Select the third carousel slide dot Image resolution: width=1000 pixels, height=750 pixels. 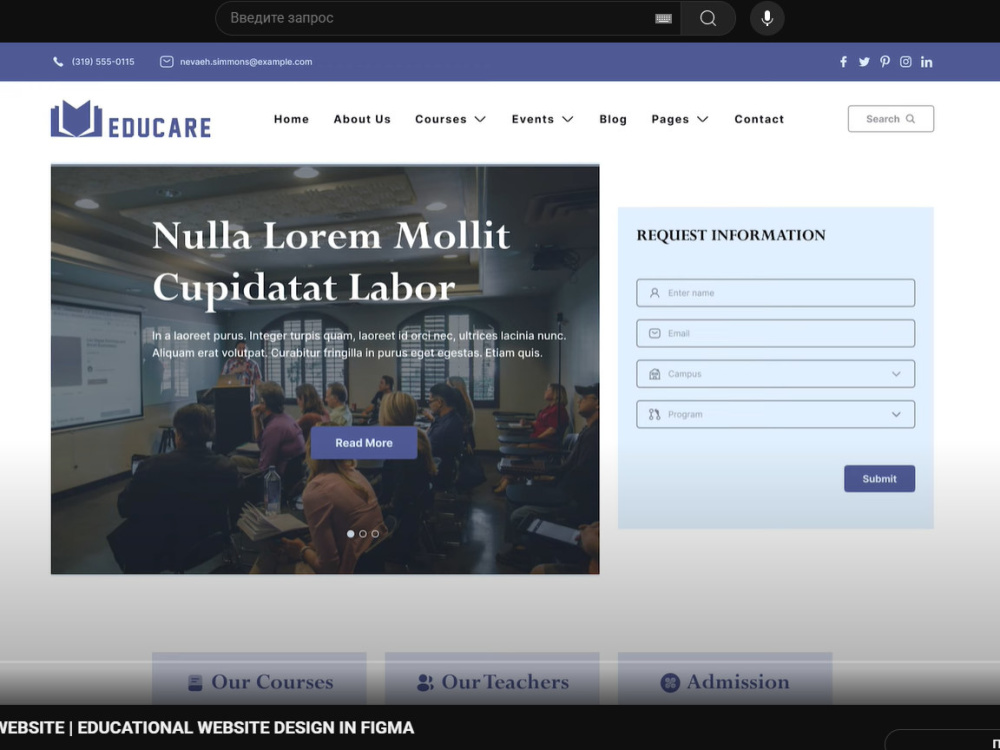375,534
